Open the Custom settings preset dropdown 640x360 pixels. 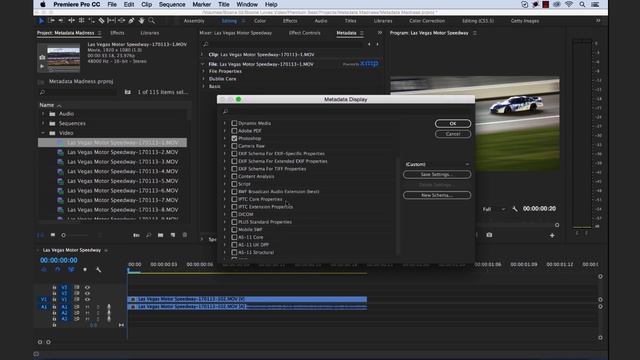pos(437,164)
